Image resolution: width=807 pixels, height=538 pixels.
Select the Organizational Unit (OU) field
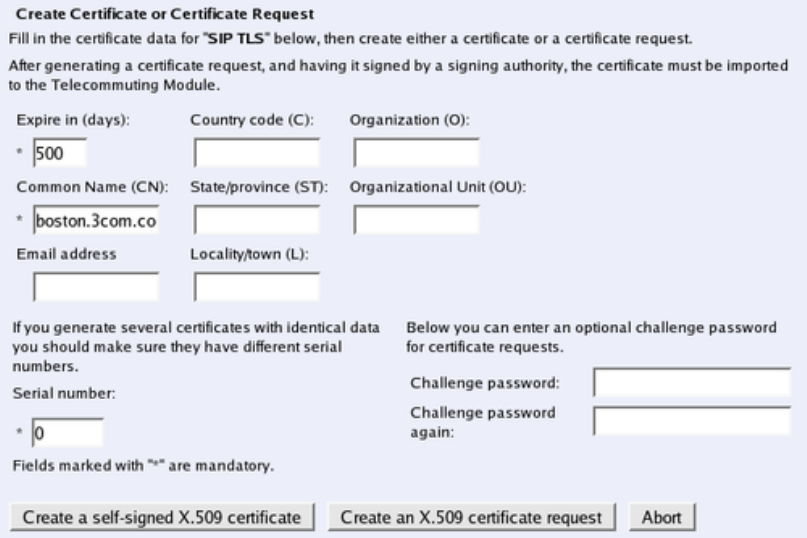(x=416, y=220)
